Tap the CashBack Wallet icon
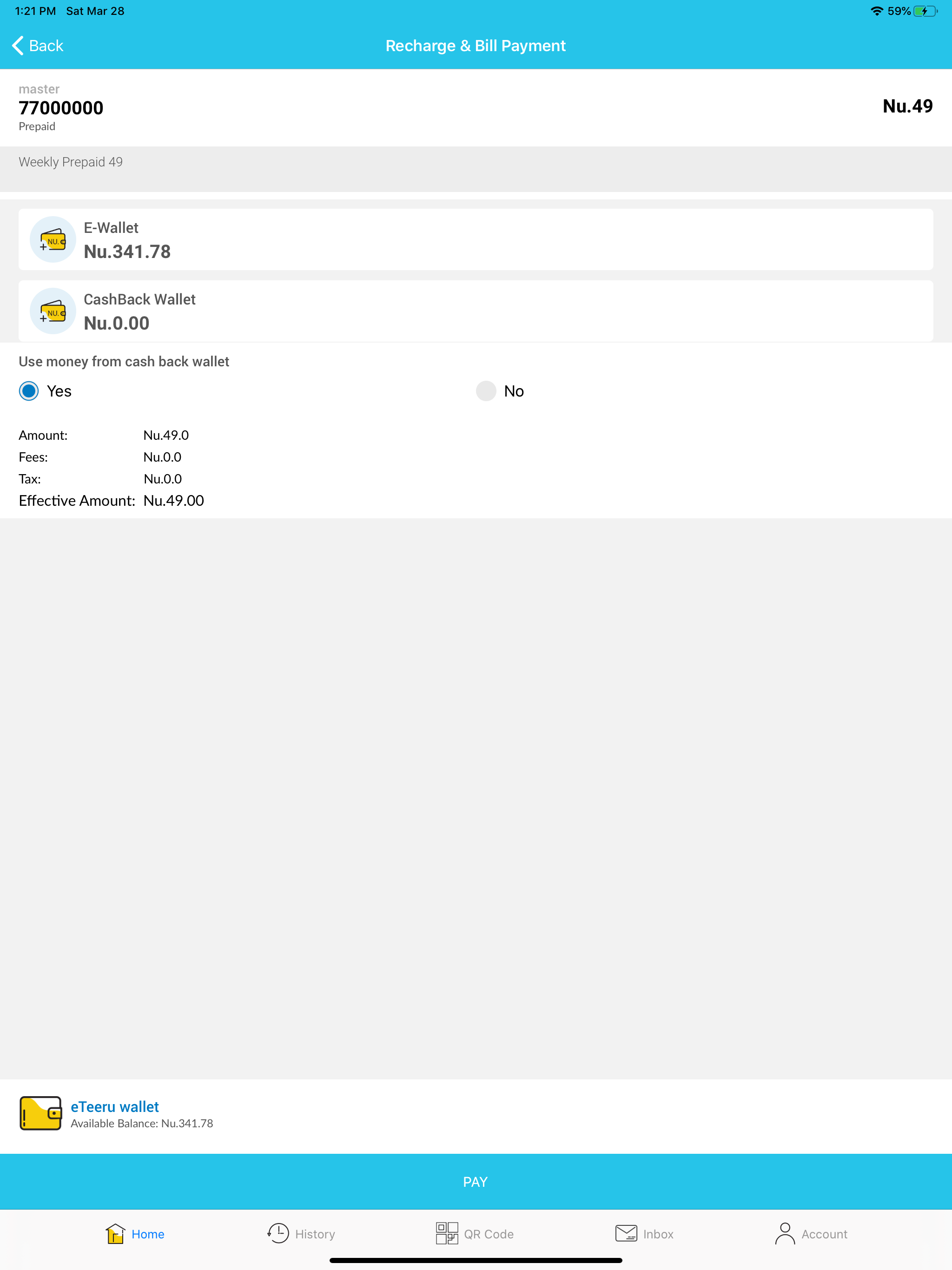 [x=53, y=311]
